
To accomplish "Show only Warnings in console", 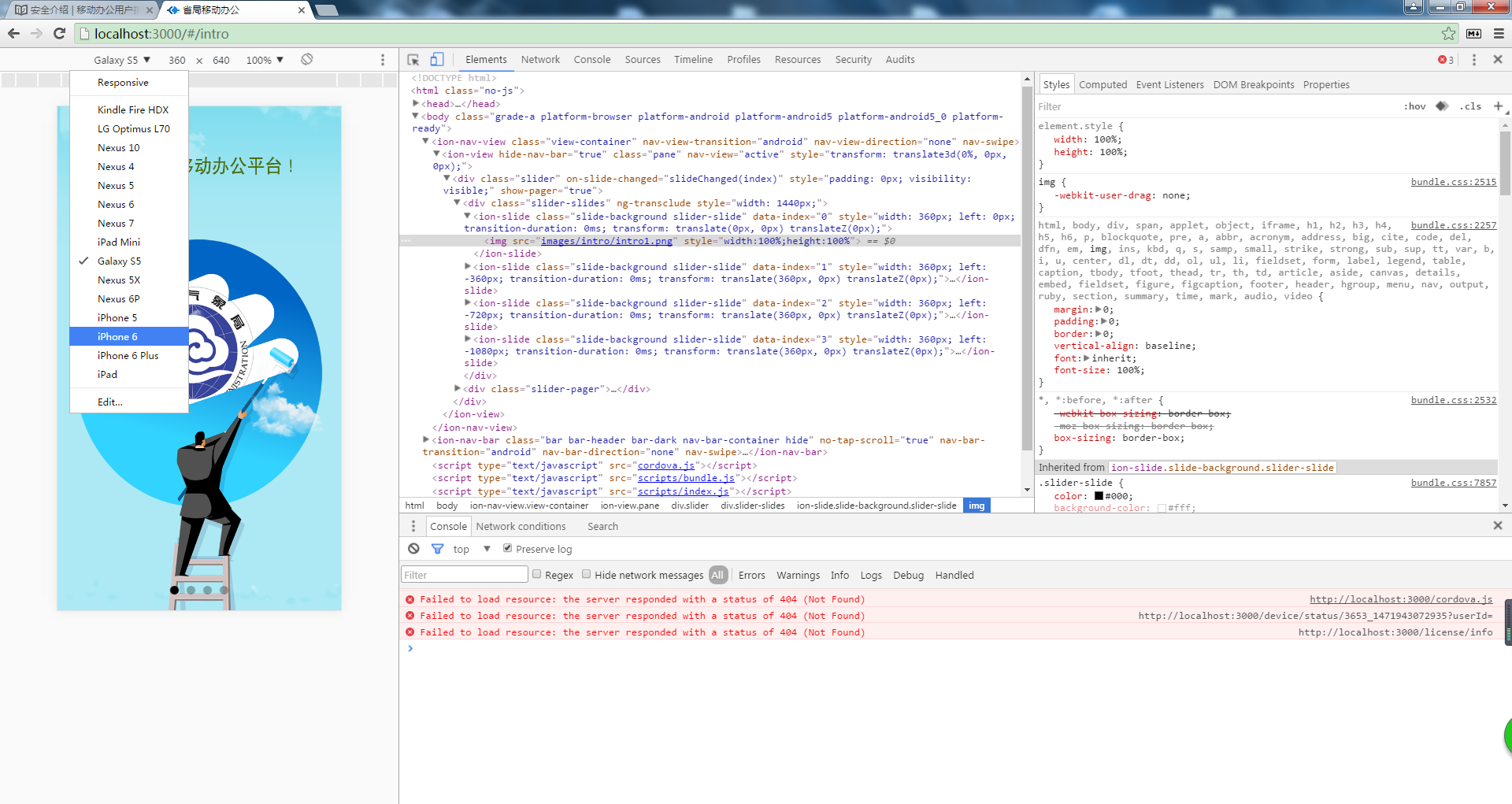I will [x=798, y=575].
